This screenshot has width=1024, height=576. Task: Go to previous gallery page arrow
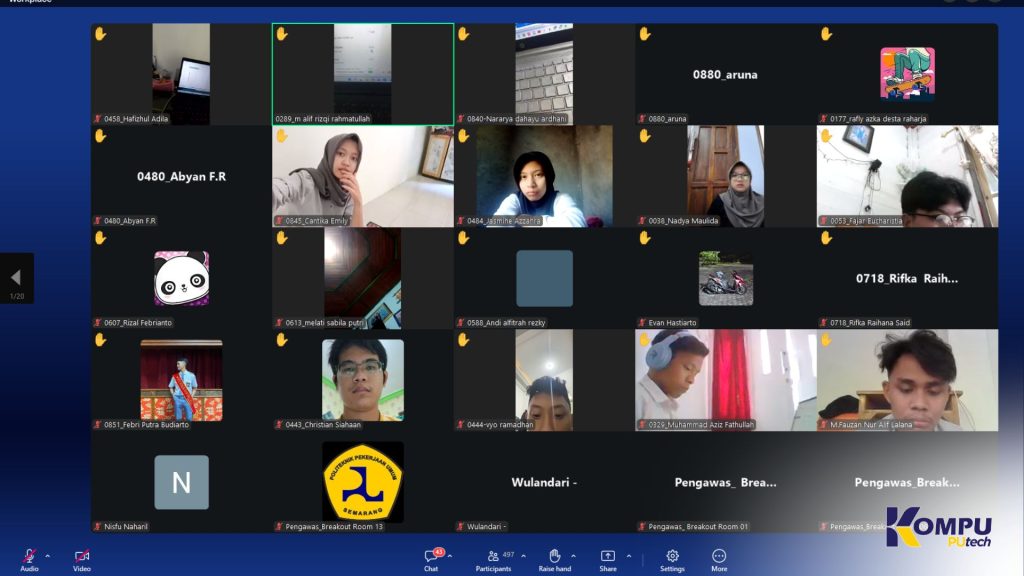pos(16,278)
